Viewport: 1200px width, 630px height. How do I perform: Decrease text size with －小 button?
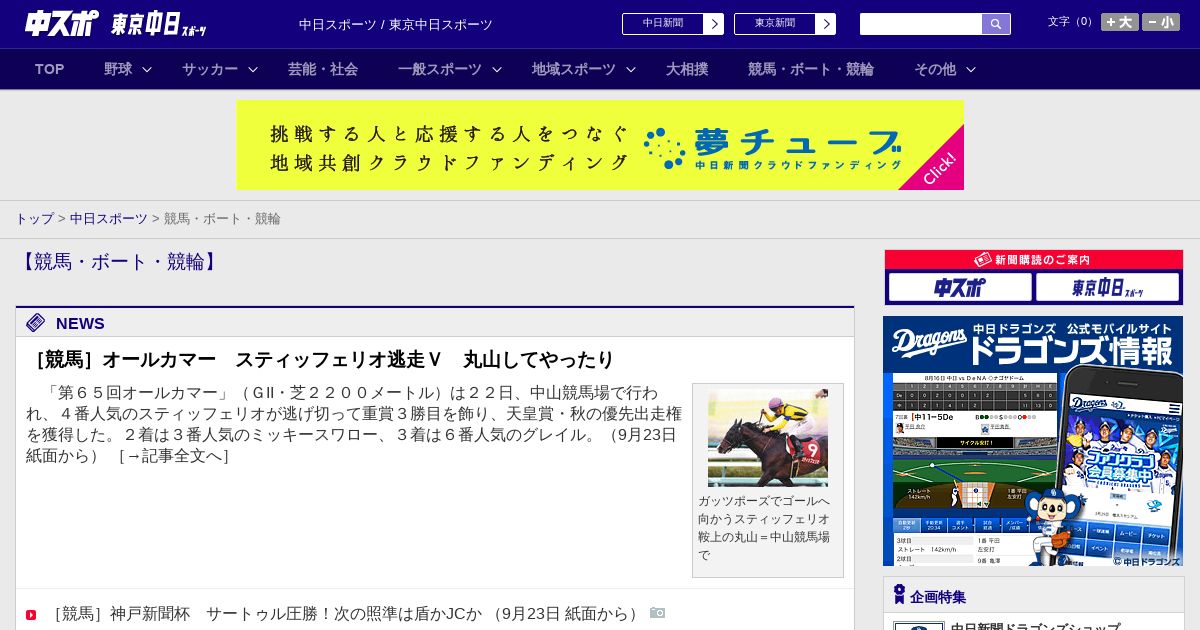tap(1161, 22)
